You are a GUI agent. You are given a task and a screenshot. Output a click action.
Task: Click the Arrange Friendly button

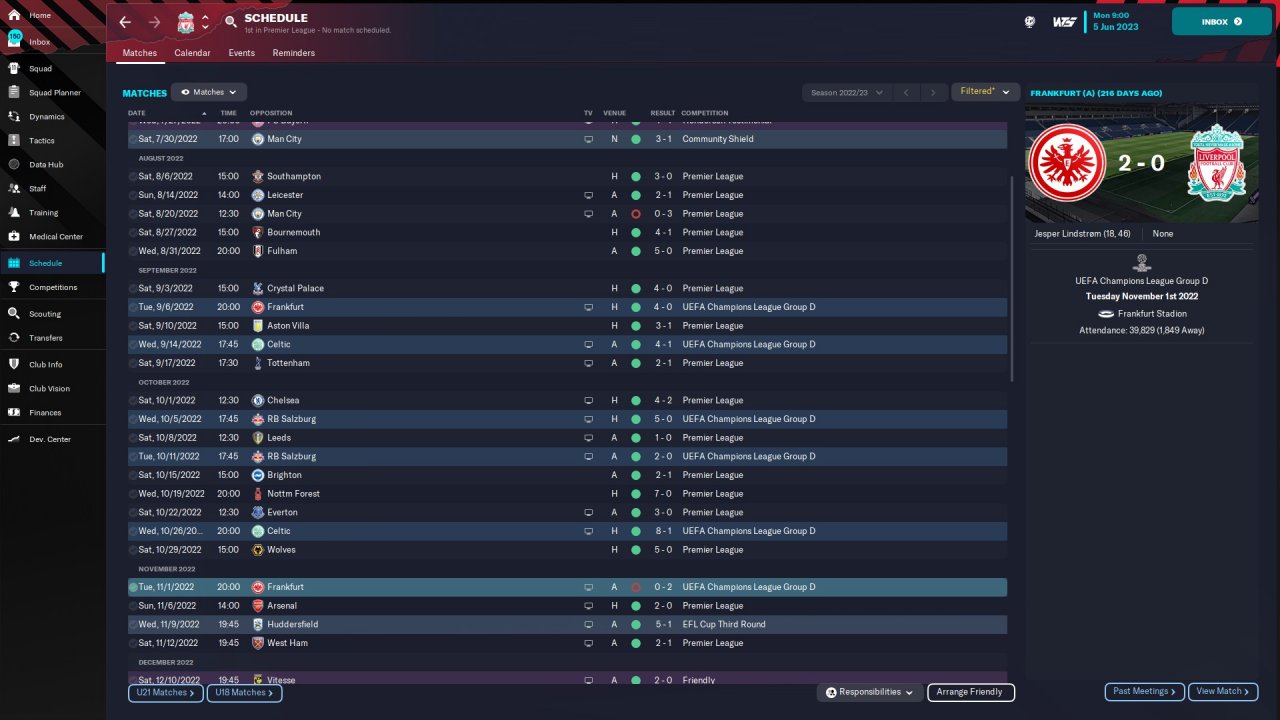pyautogui.click(x=971, y=692)
